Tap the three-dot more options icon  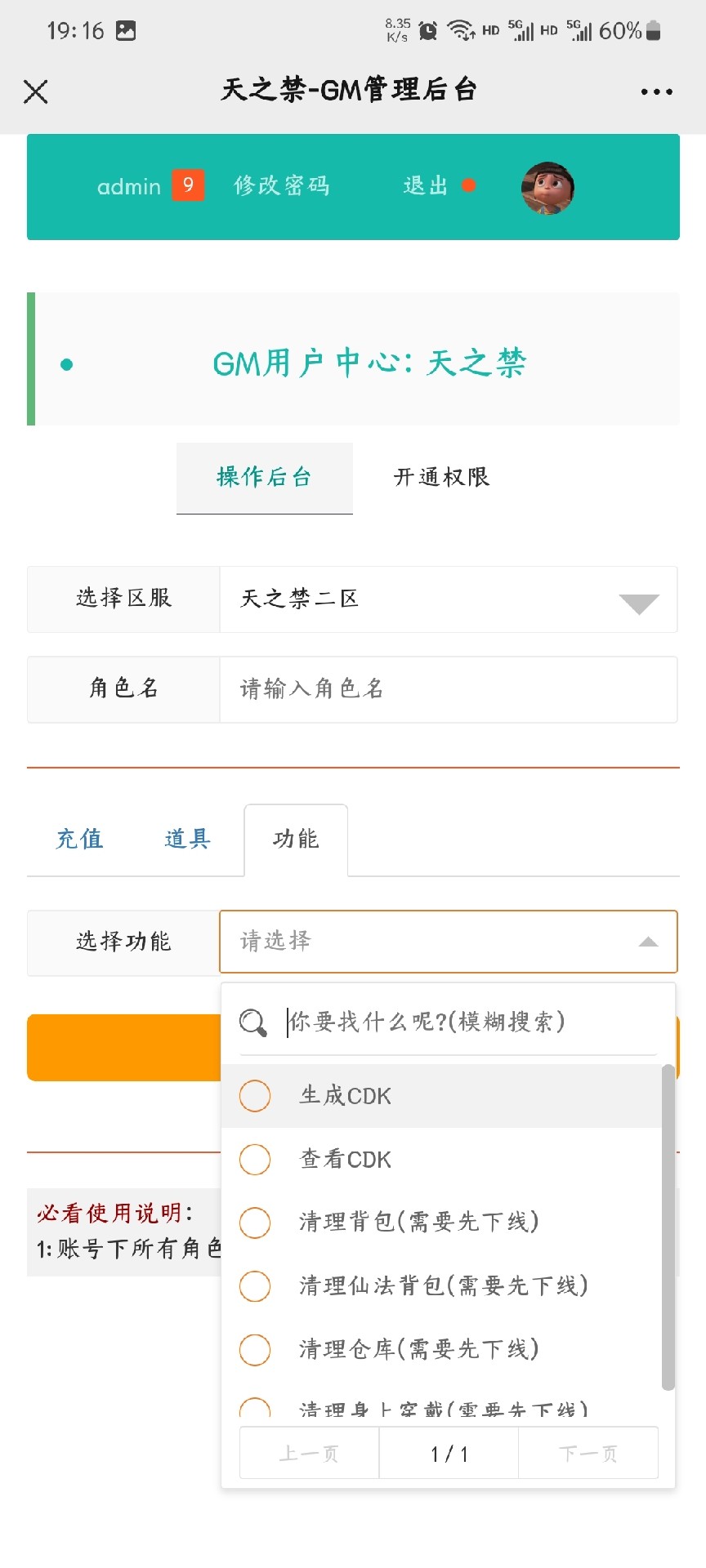click(656, 92)
